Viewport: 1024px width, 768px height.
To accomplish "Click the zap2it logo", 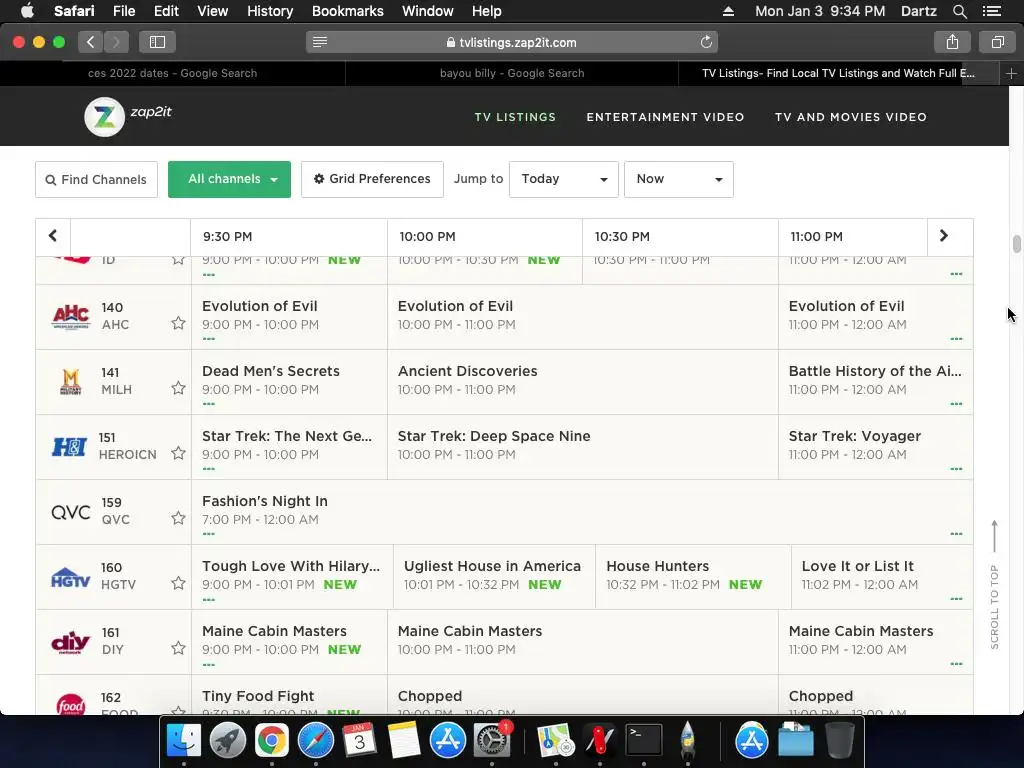I will pos(128,117).
